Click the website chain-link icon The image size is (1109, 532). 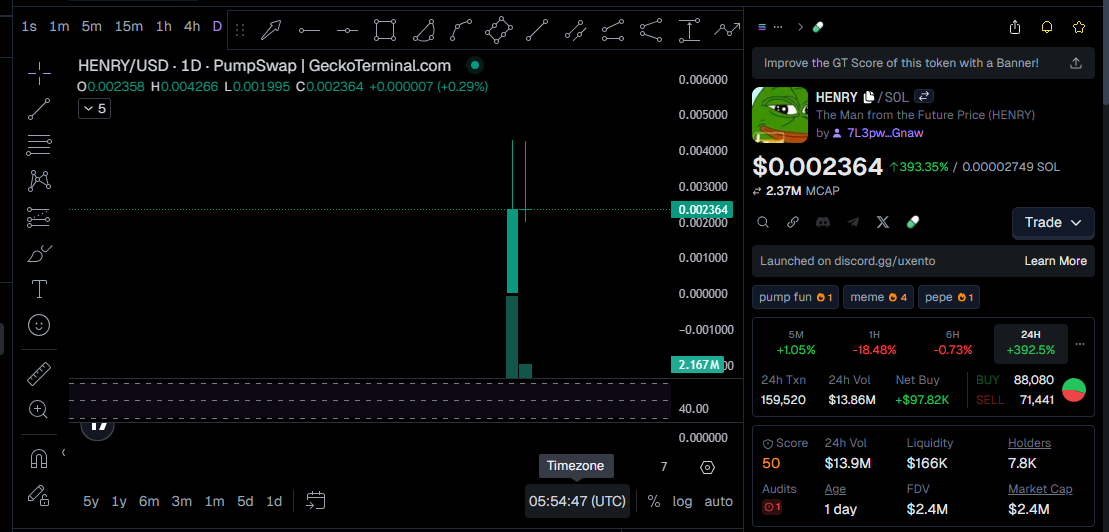[x=793, y=222]
